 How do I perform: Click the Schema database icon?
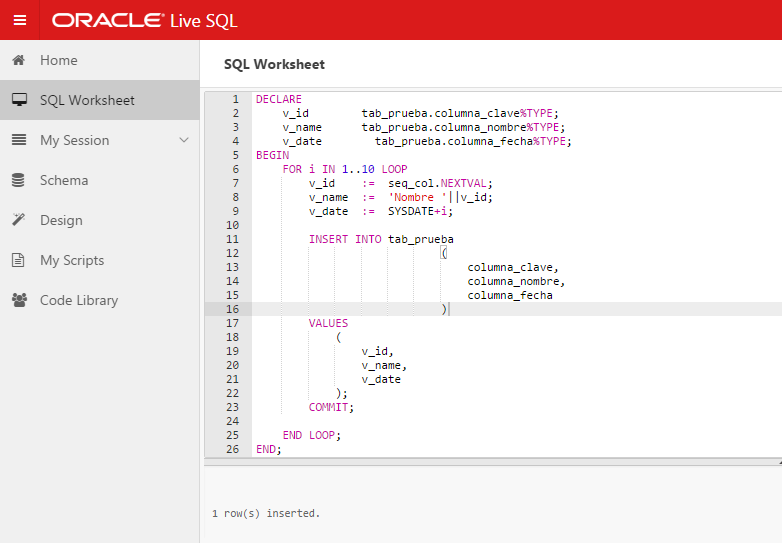18,180
